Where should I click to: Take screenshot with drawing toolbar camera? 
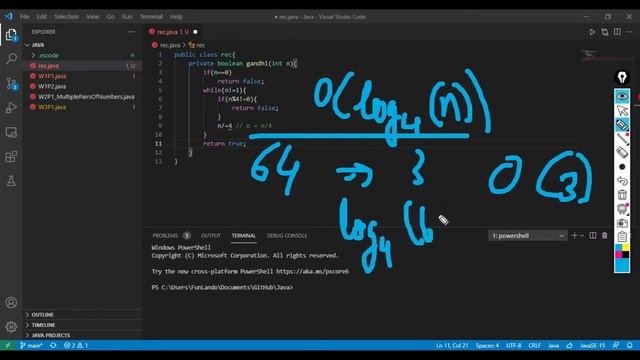pyautogui.click(x=622, y=223)
